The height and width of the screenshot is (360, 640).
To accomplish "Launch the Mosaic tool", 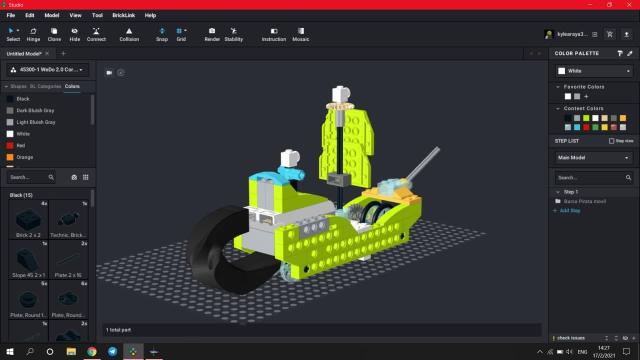I will [300, 35].
